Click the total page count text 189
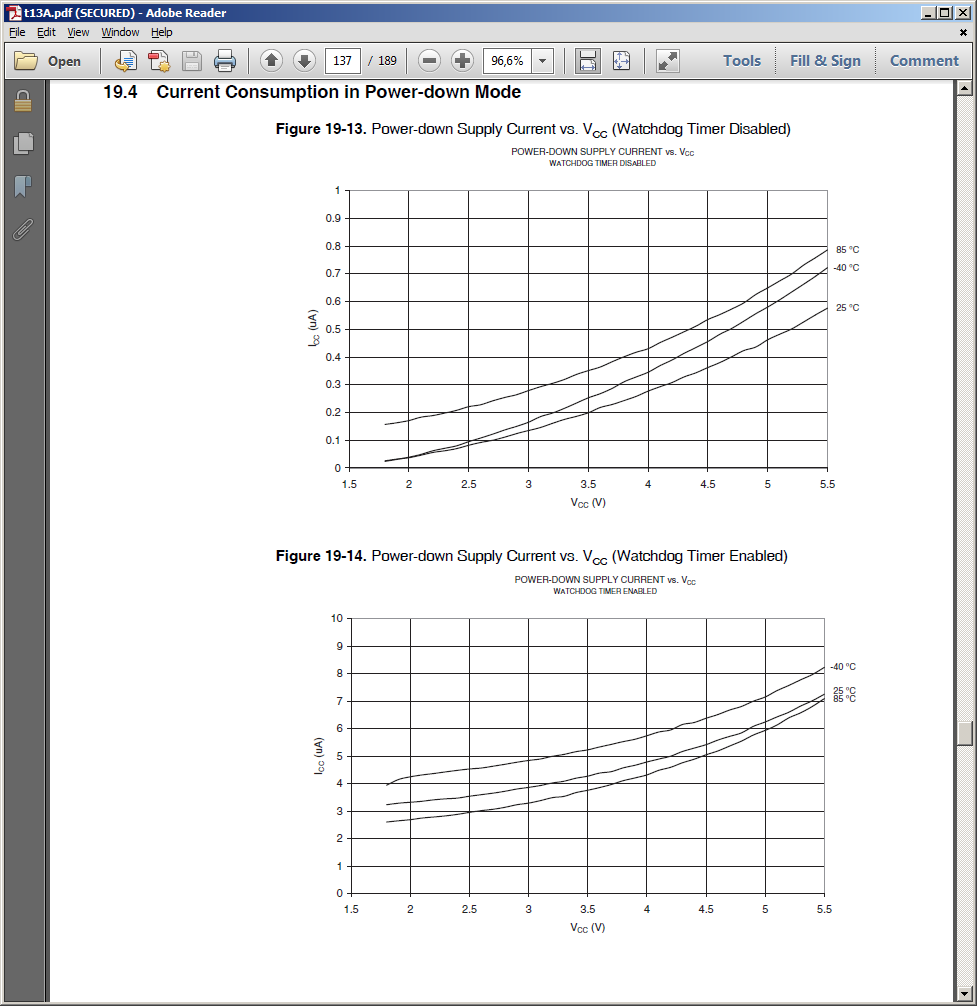977x1006 pixels. click(387, 61)
